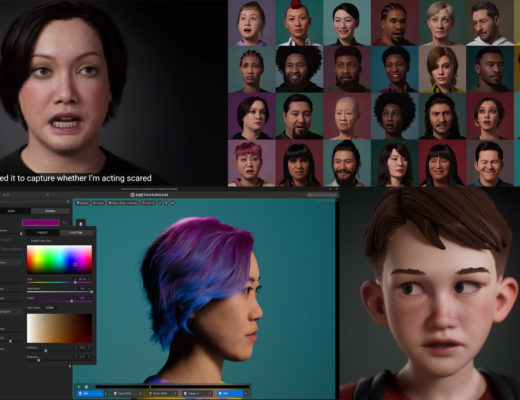This screenshot has height=400, width=520.
Task: Open options dots beside the Face ROM pill
Action: (x=141, y=393)
